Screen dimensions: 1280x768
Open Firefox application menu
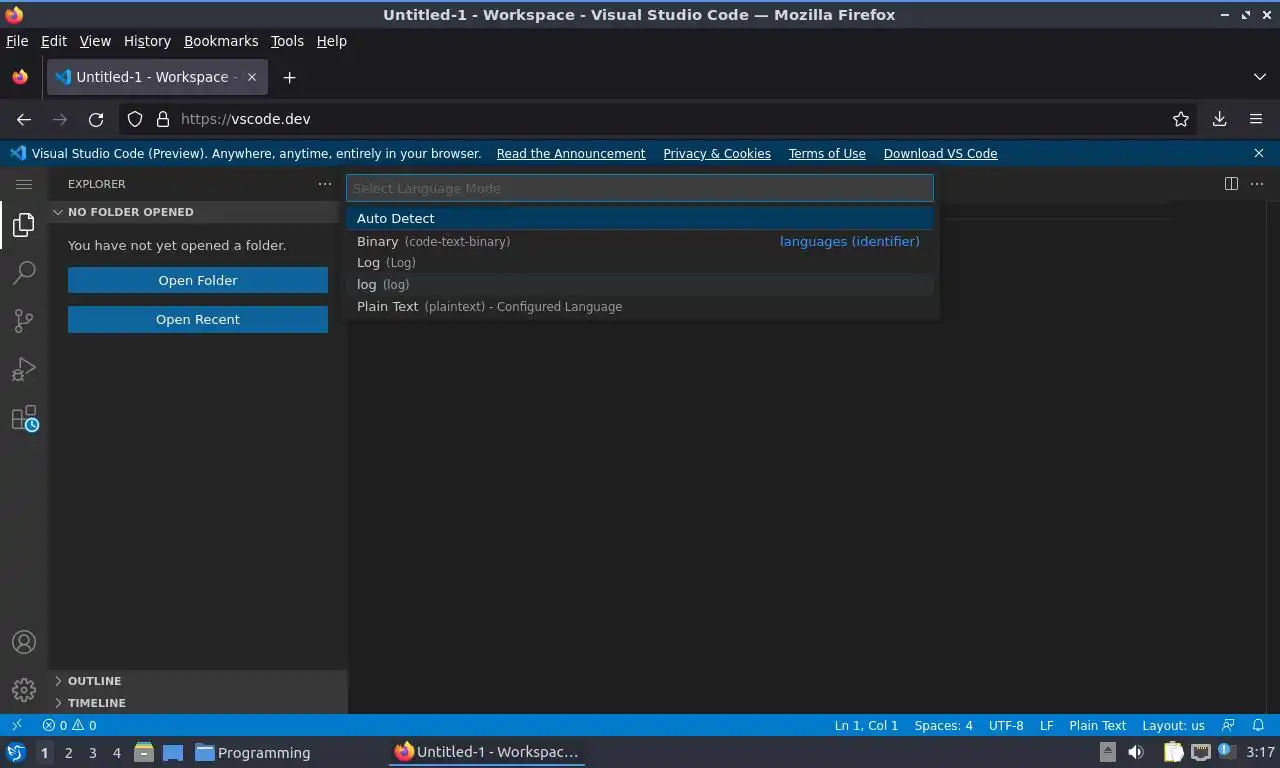[1256, 119]
